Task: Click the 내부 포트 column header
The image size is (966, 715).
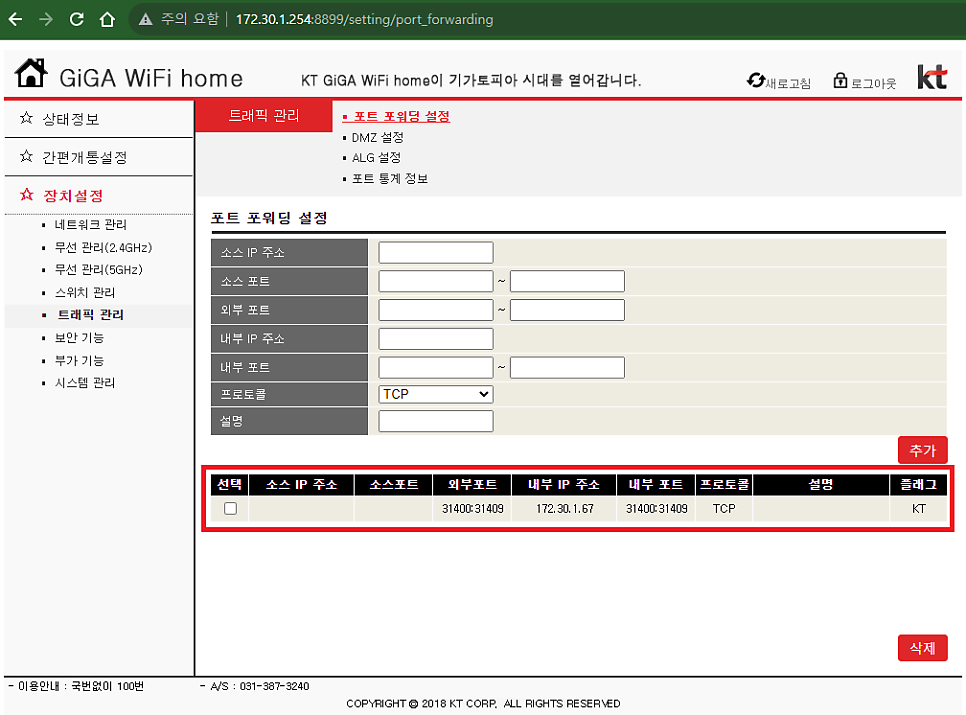Action: click(656, 485)
